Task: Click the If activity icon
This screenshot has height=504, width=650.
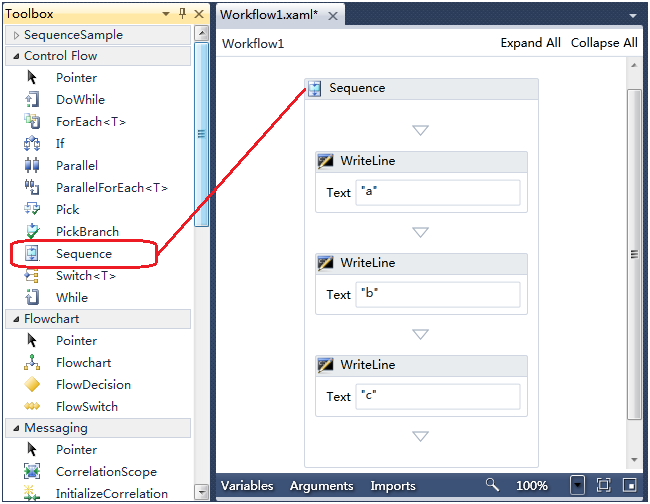Action: 32,143
